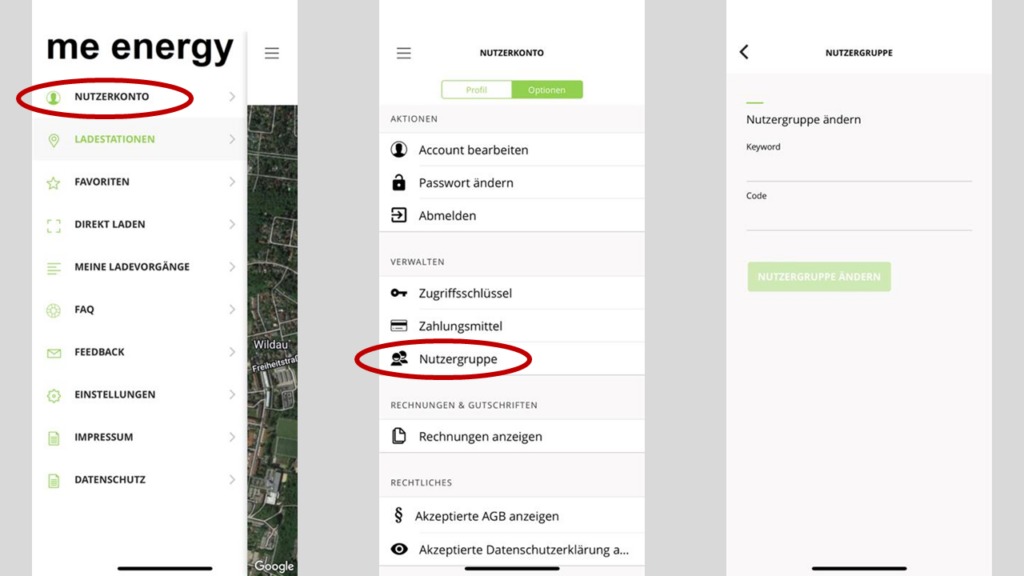Open the Nutzergruppe menu entry
The height and width of the screenshot is (576, 1024).
(x=458, y=359)
